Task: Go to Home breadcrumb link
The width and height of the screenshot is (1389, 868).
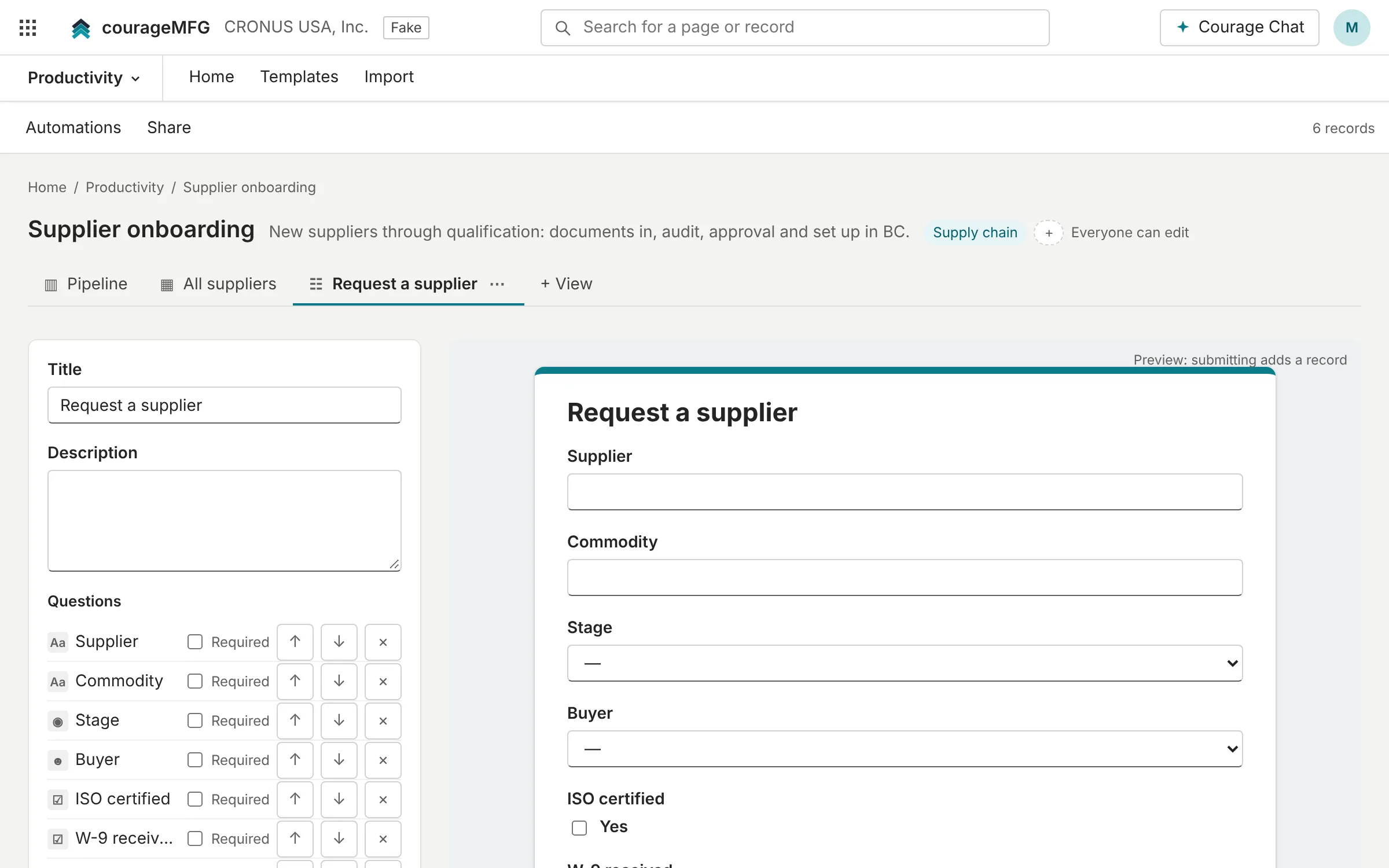Action: [x=47, y=187]
